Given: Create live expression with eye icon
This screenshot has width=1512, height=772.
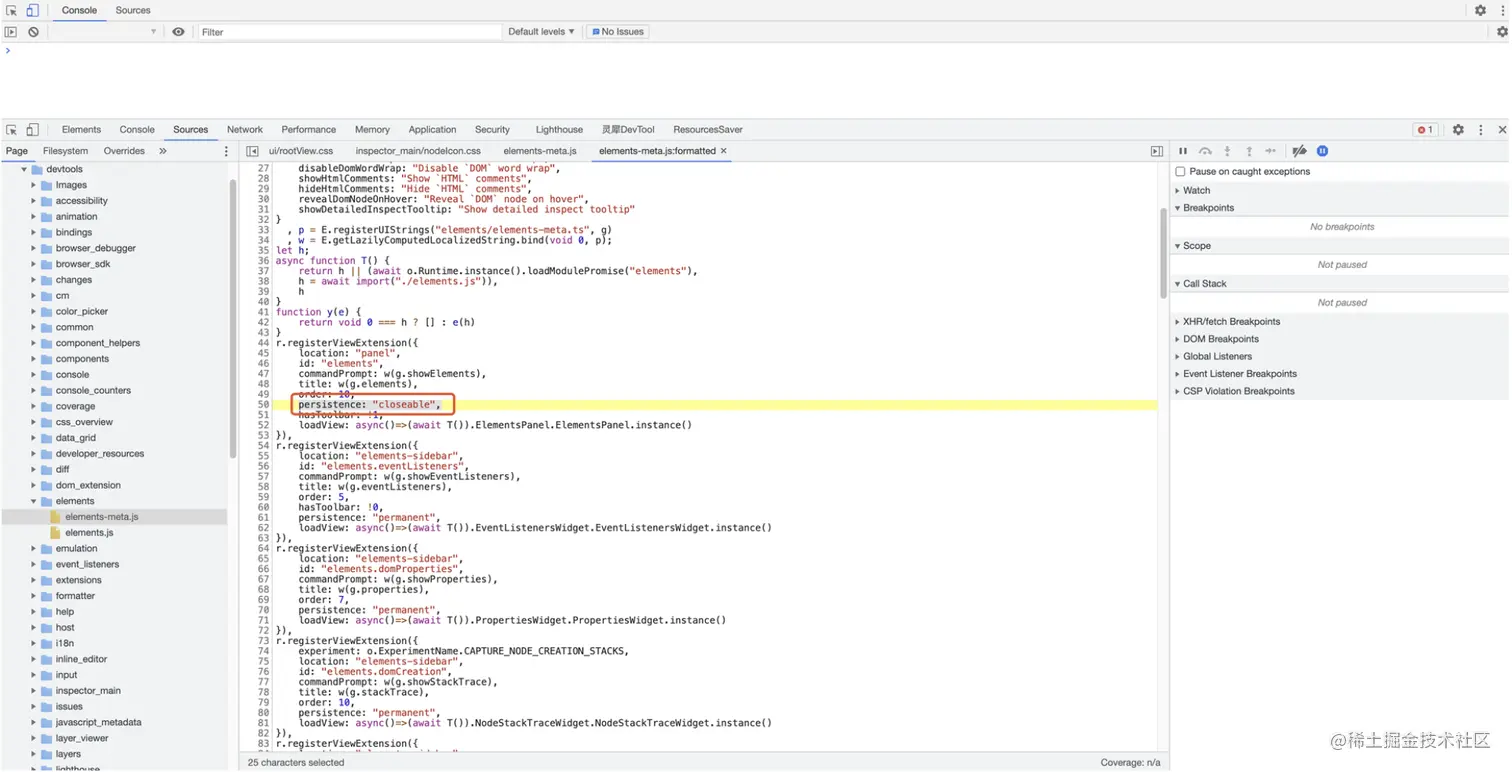Looking at the screenshot, I should pyautogui.click(x=178, y=32).
